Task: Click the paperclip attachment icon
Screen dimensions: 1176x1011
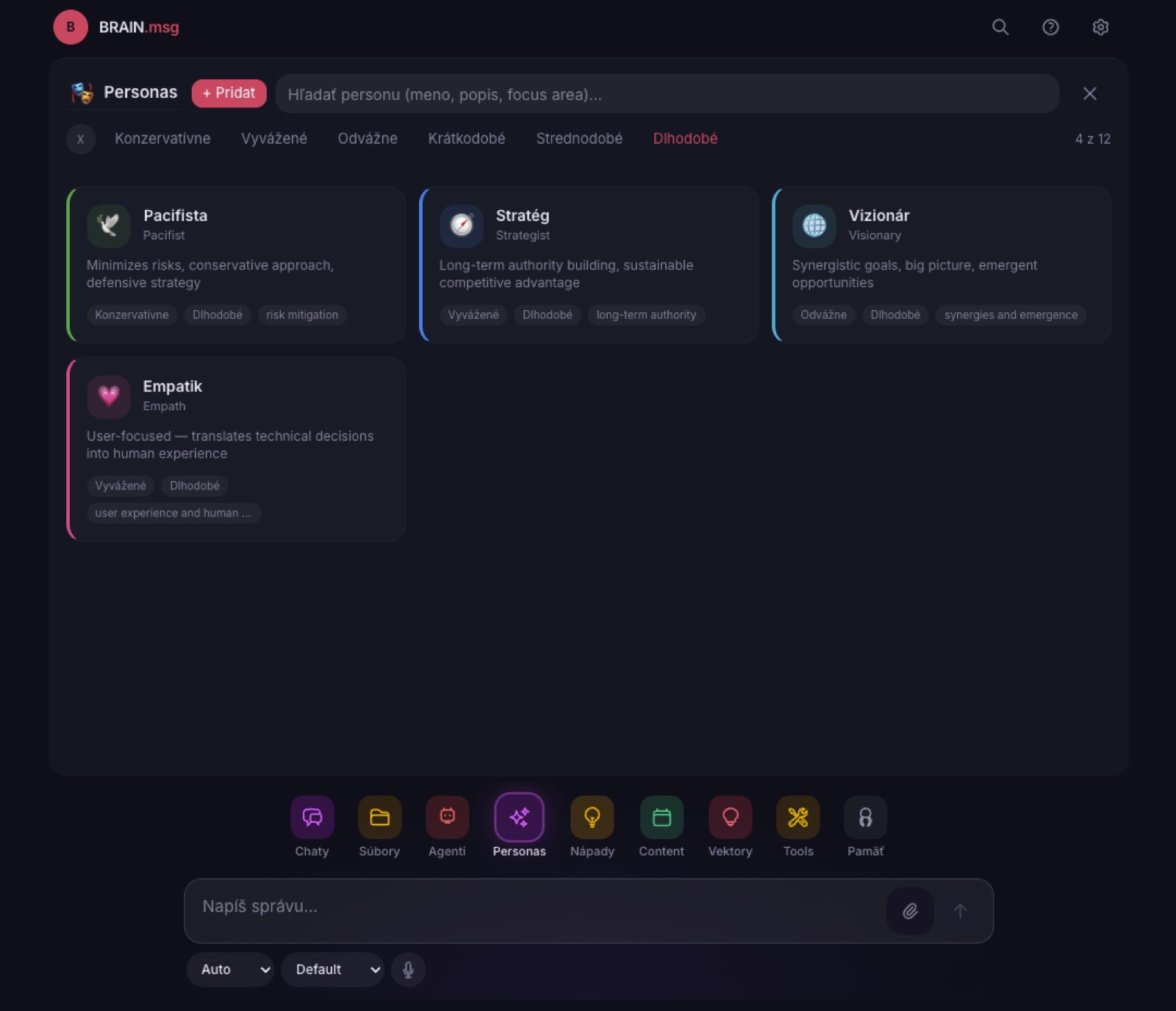Action: (910, 911)
